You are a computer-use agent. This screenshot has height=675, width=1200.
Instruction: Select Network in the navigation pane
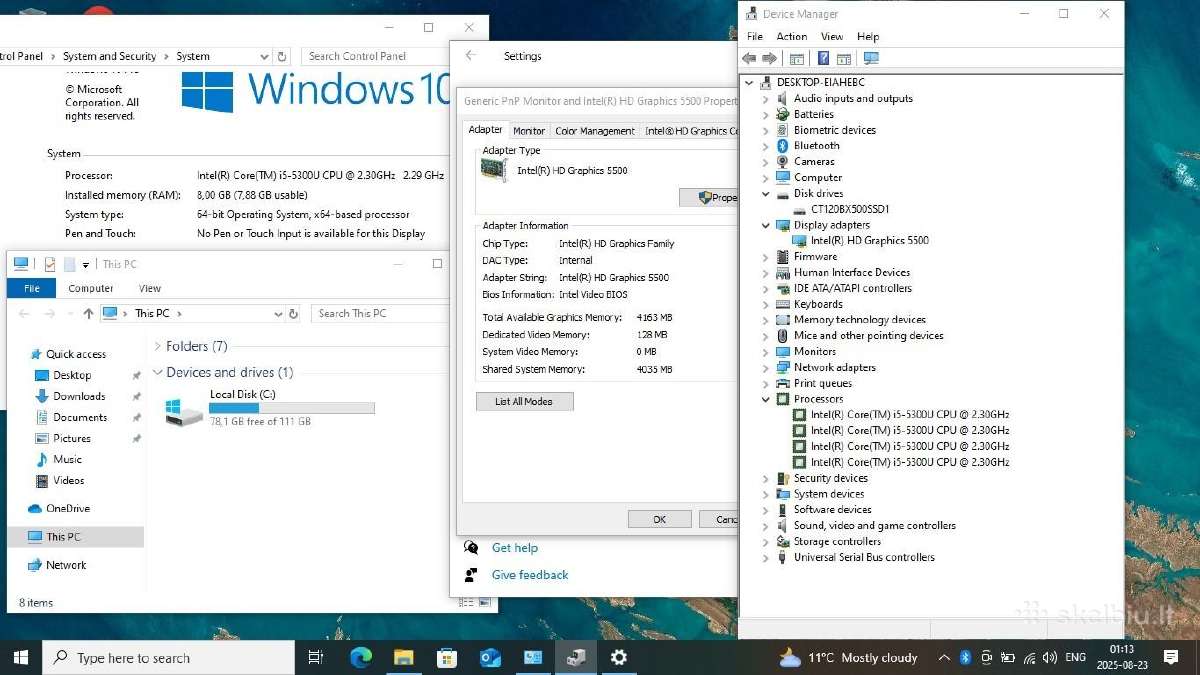tap(66, 565)
